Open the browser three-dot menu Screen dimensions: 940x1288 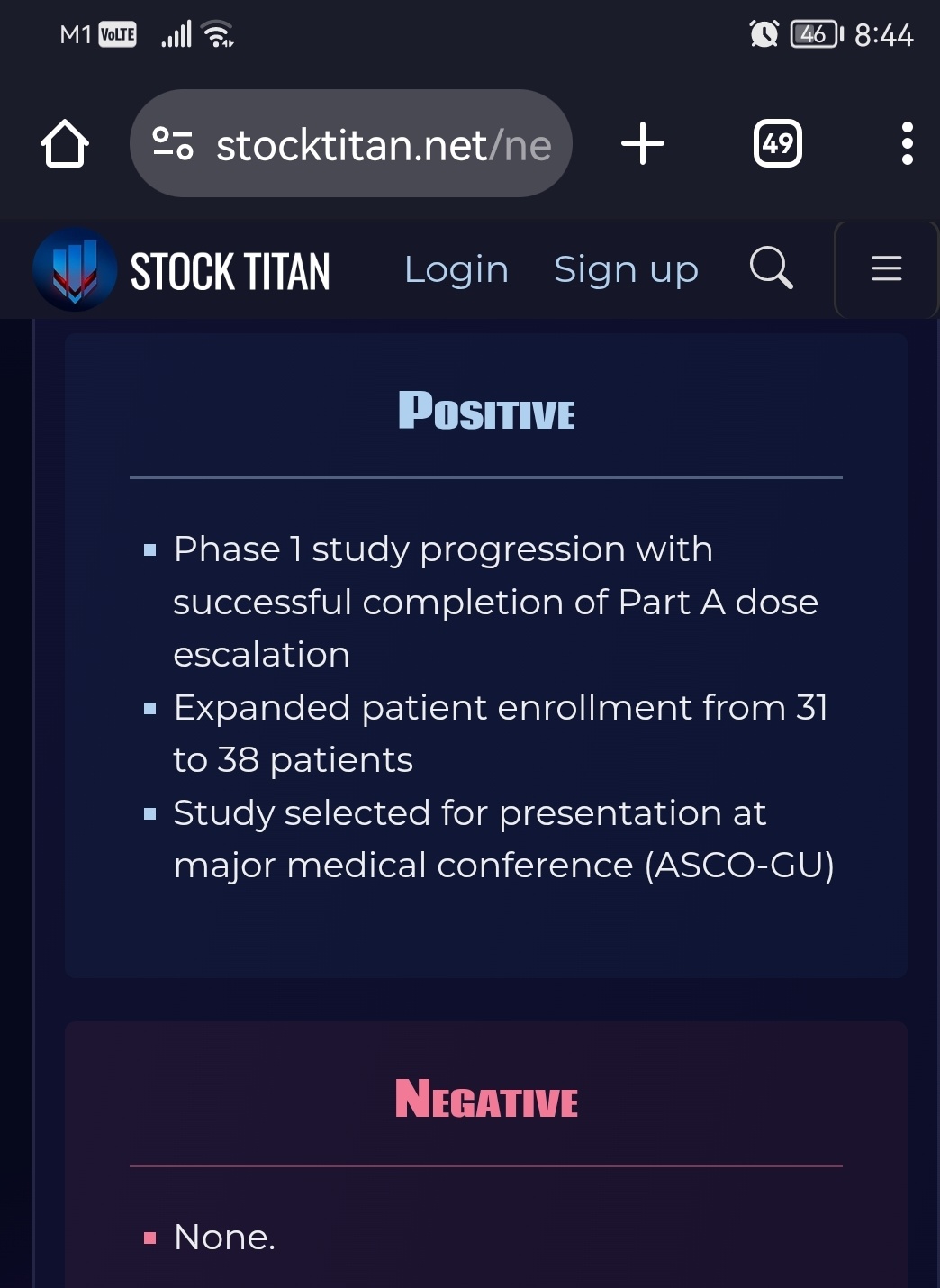pos(908,144)
